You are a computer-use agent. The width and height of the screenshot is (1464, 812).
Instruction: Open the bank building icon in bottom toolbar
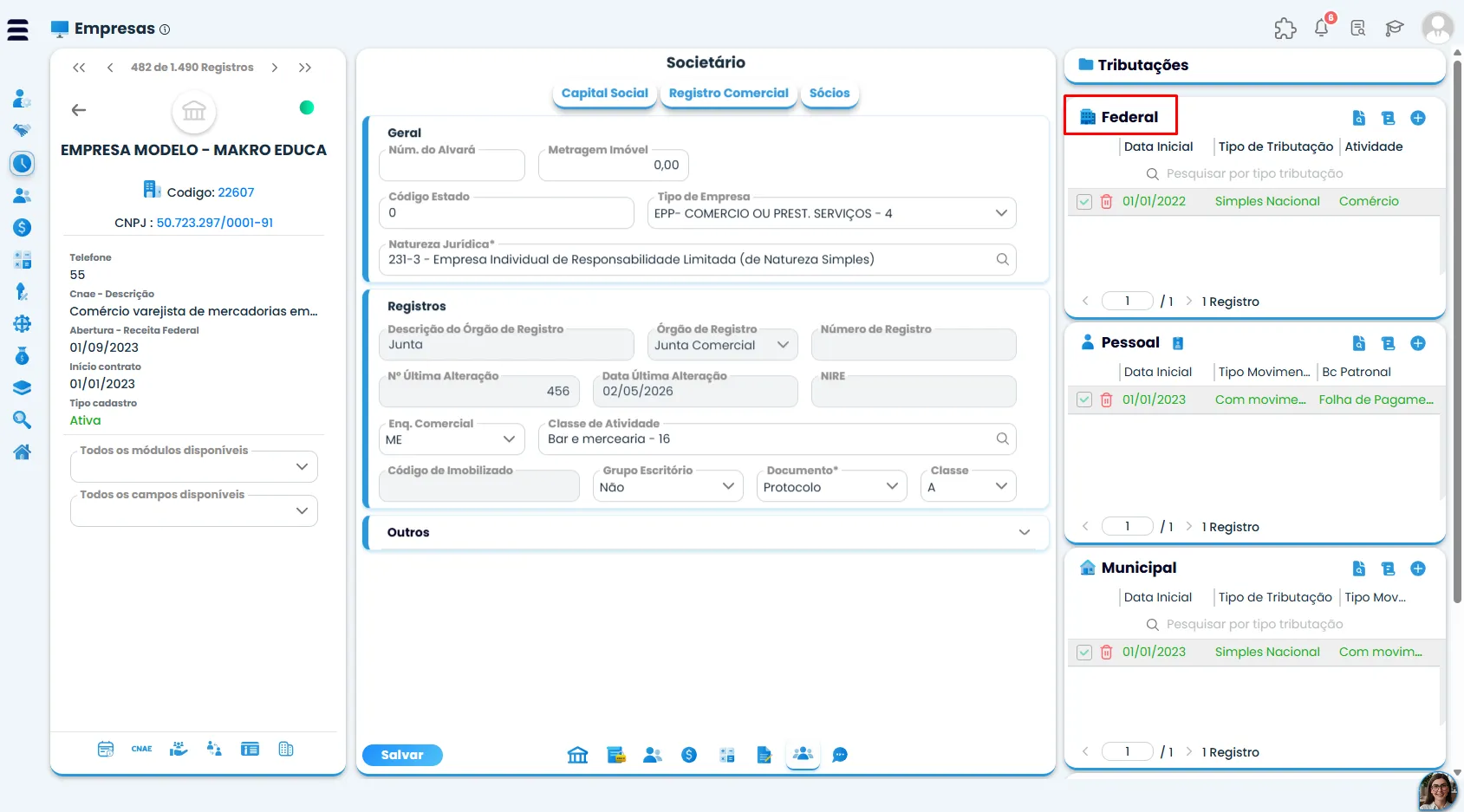click(x=577, y=755)
